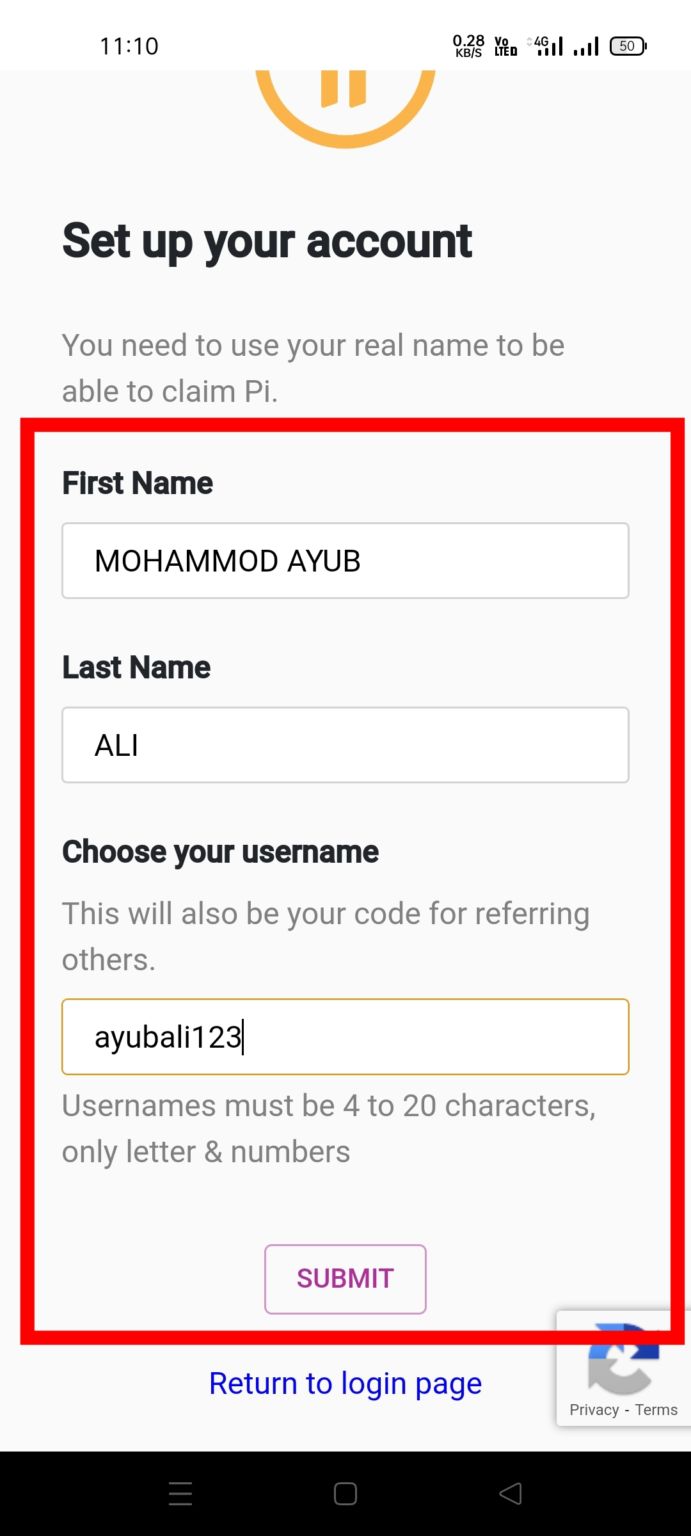
Task: Tap the second signal bars icon
Action: pyautogui.click(x=586, y=46)
